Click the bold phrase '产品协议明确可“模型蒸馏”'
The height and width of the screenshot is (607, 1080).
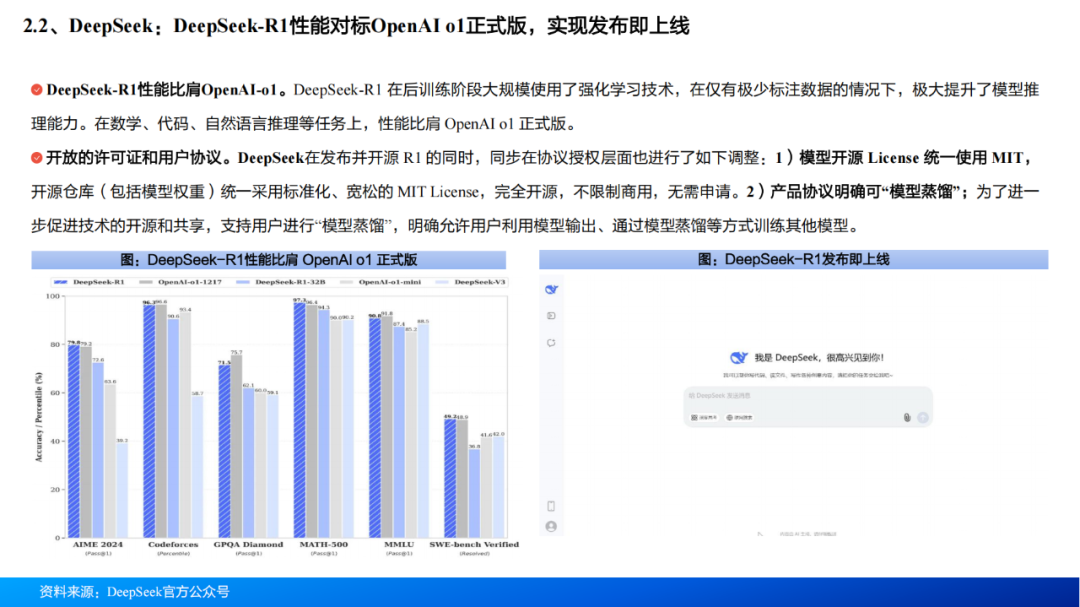(x=865, y=192)
